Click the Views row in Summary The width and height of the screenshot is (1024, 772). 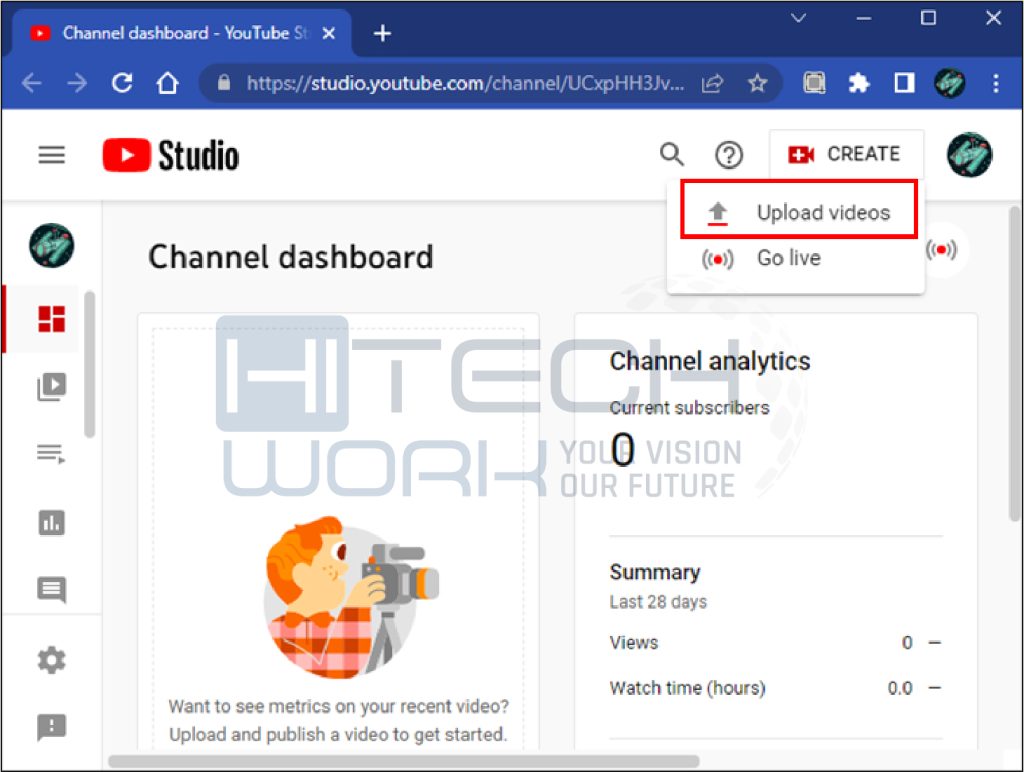775,643
